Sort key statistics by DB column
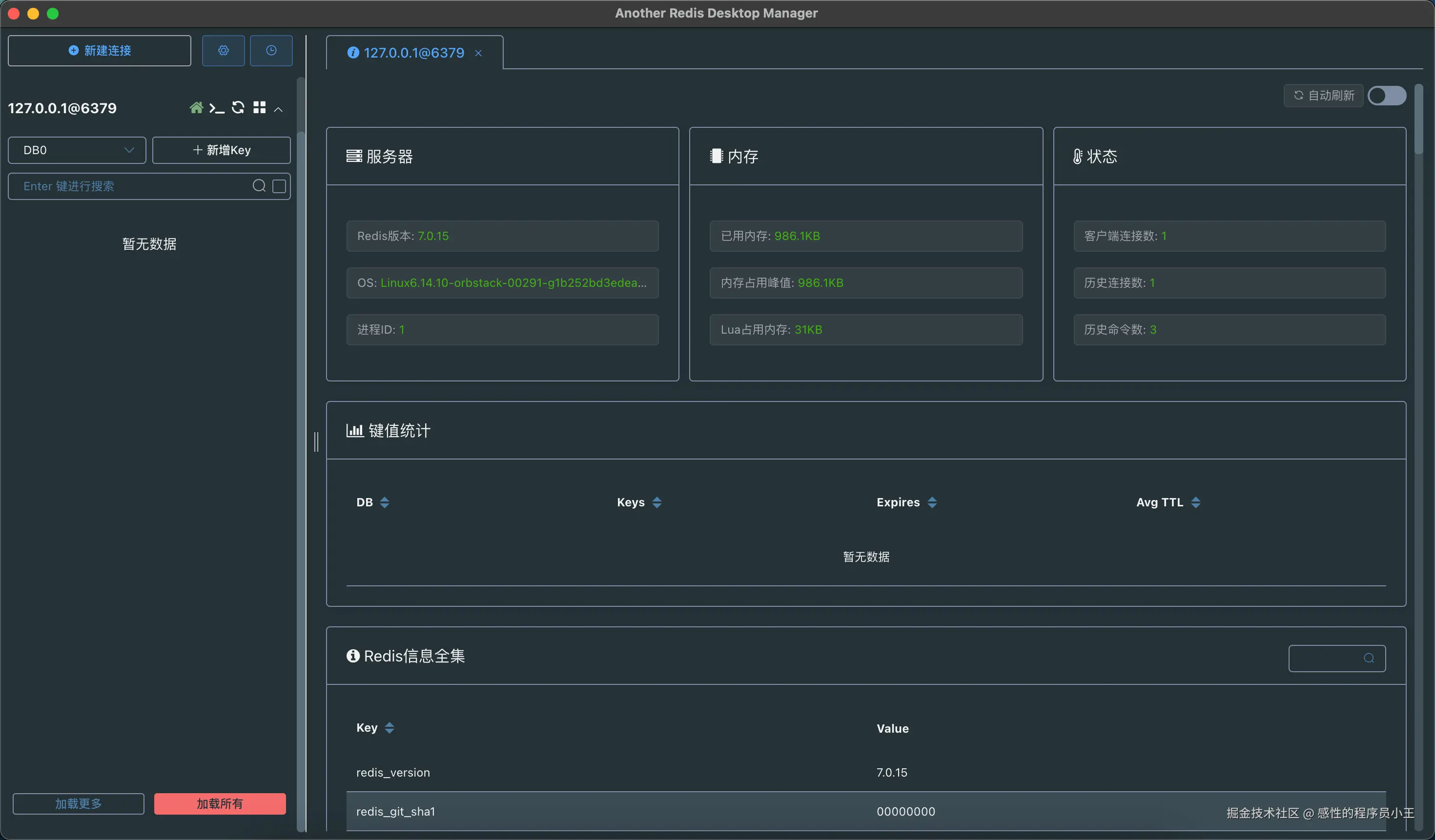The width and height of the screenshot is (1435, 840). coord(385,502)
